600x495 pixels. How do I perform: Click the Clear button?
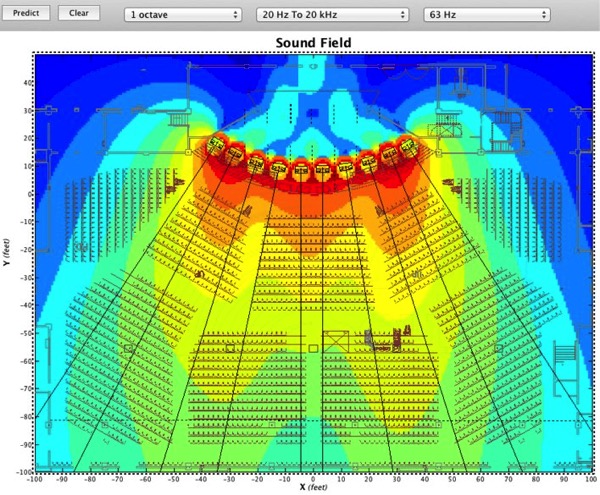(x=79, y=13)
